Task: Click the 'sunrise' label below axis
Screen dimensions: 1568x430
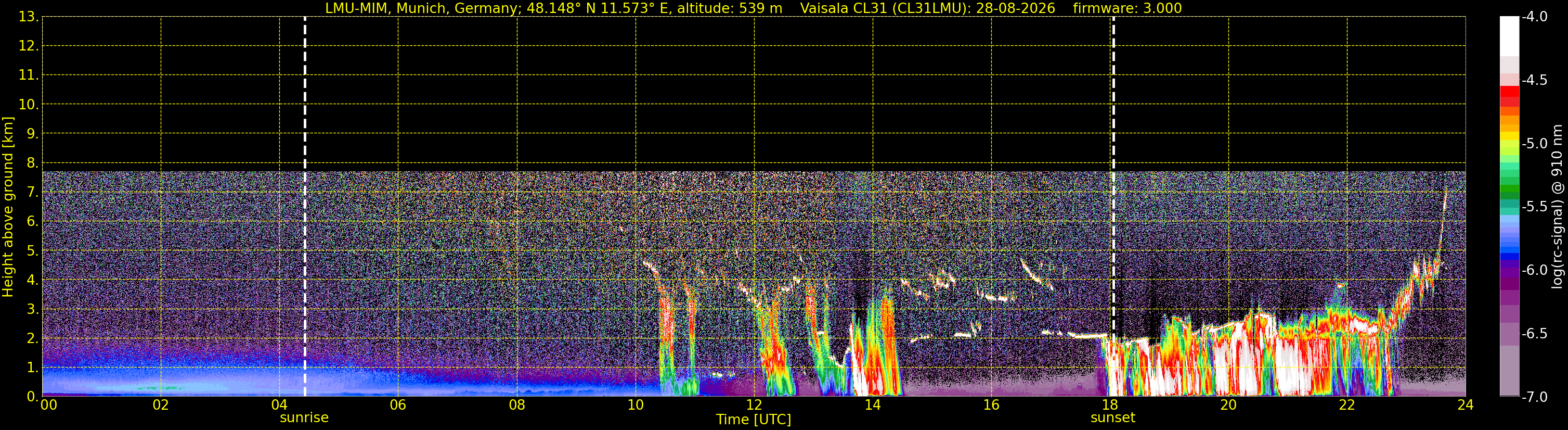Action: [304, 418]
